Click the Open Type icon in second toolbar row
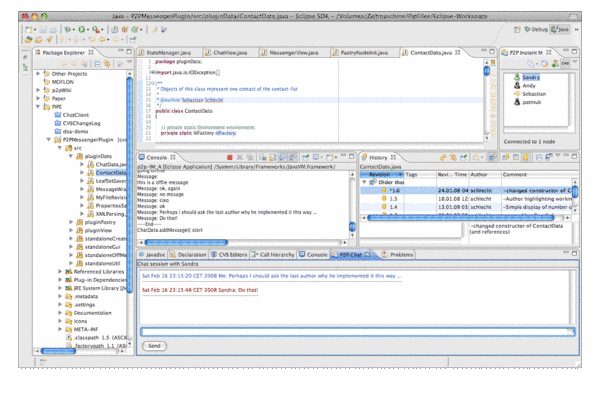 click(28, 39)
